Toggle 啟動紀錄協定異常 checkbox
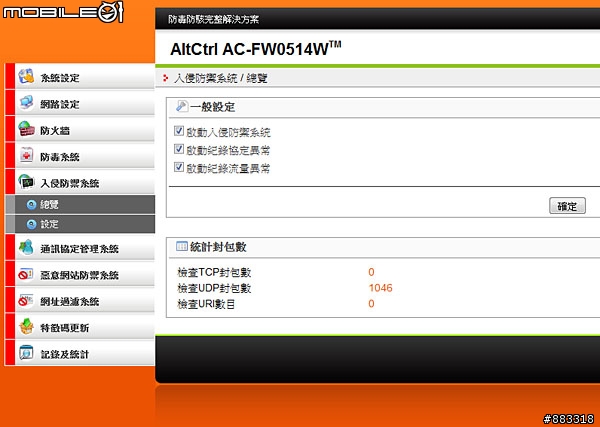 pos(179,149)
